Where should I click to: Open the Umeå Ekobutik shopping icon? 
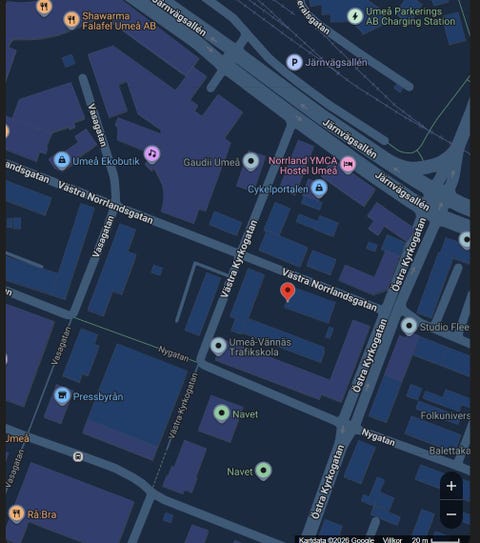[62, 160]
